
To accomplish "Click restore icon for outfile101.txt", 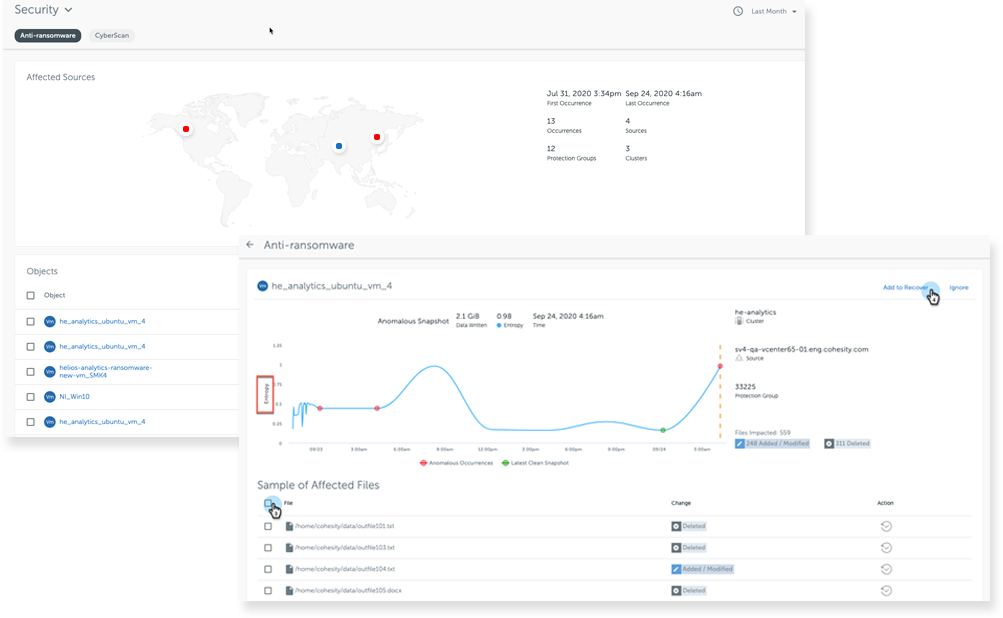I will 886,526.
